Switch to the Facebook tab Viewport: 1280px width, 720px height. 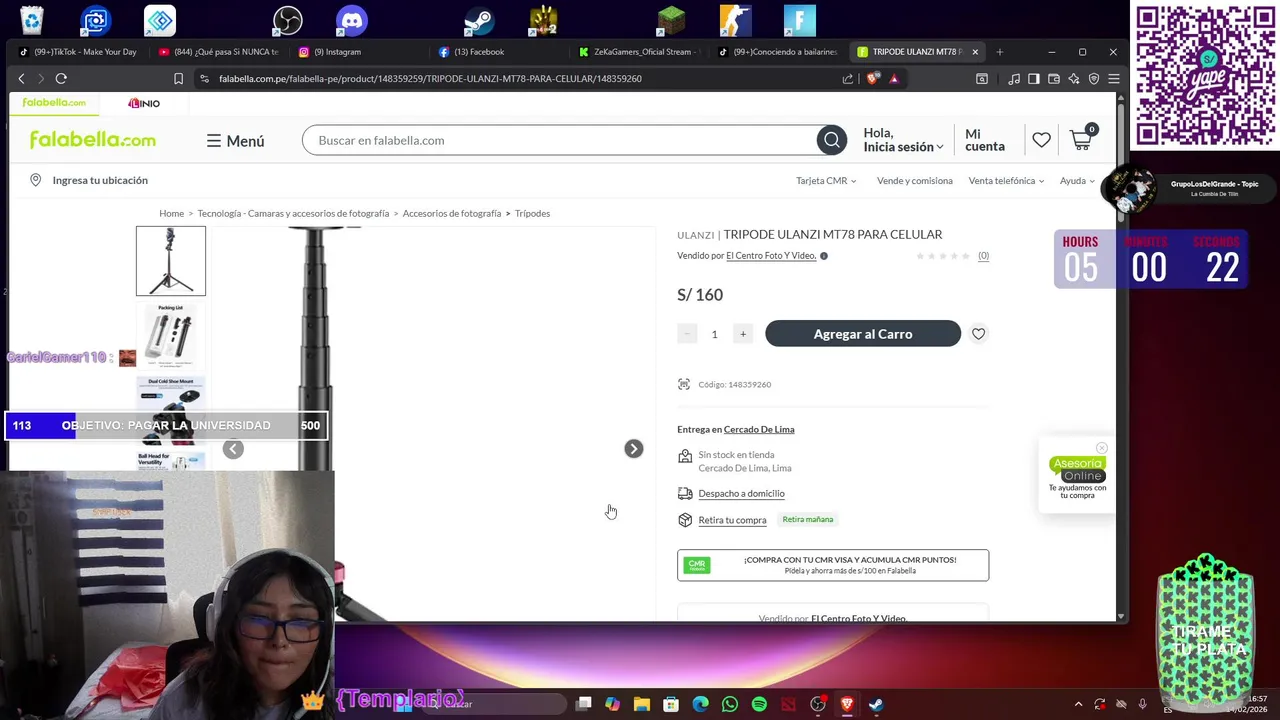click(498, 52)
